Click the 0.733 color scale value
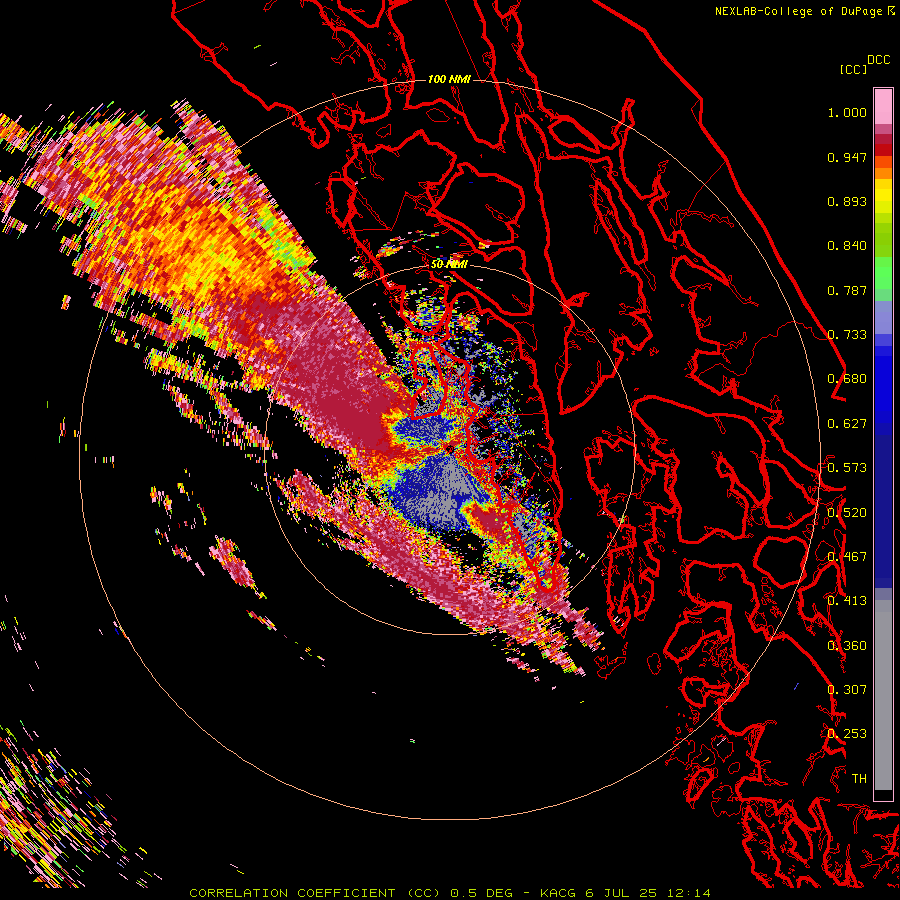This screenshot has height=900, width=900. click(847, 335)
